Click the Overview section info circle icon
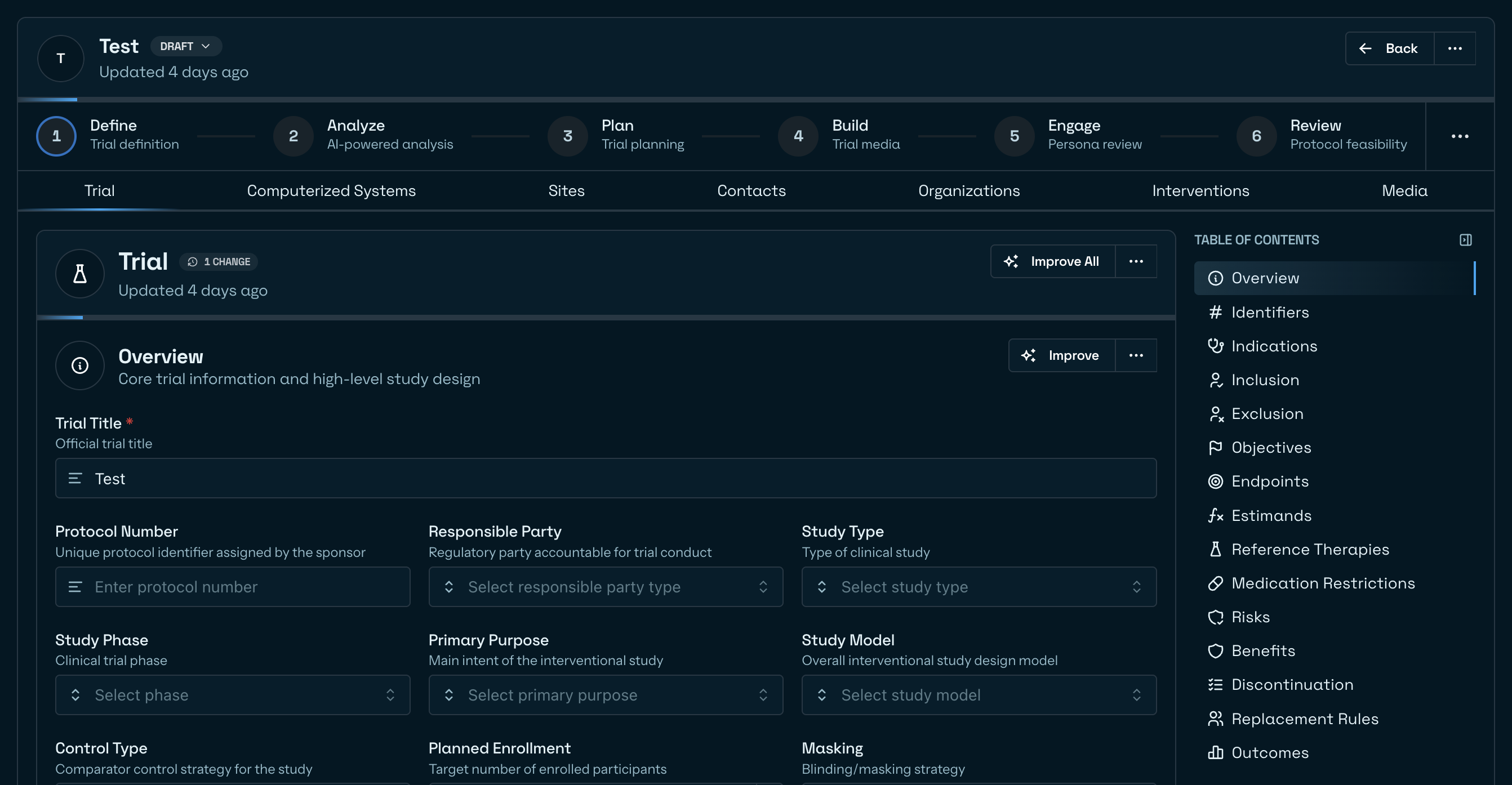 pos(80,365)
